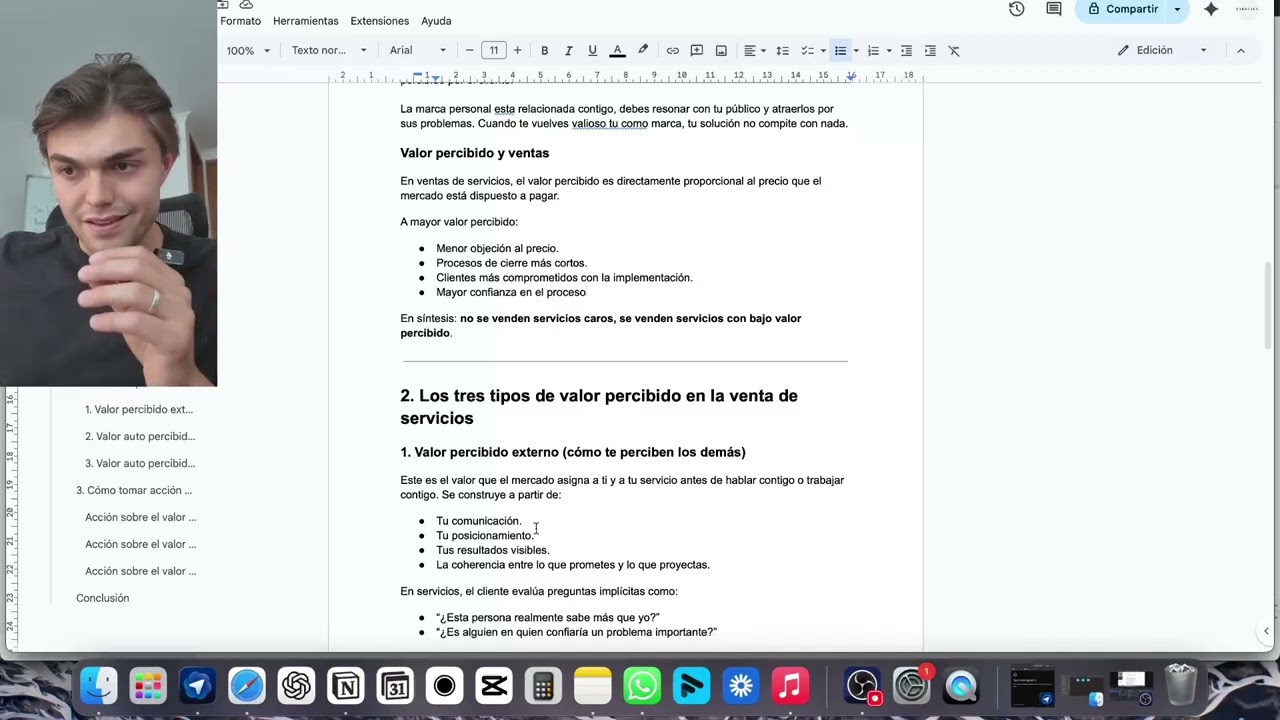Open ChatGPT in the Dock

(296, 686)
